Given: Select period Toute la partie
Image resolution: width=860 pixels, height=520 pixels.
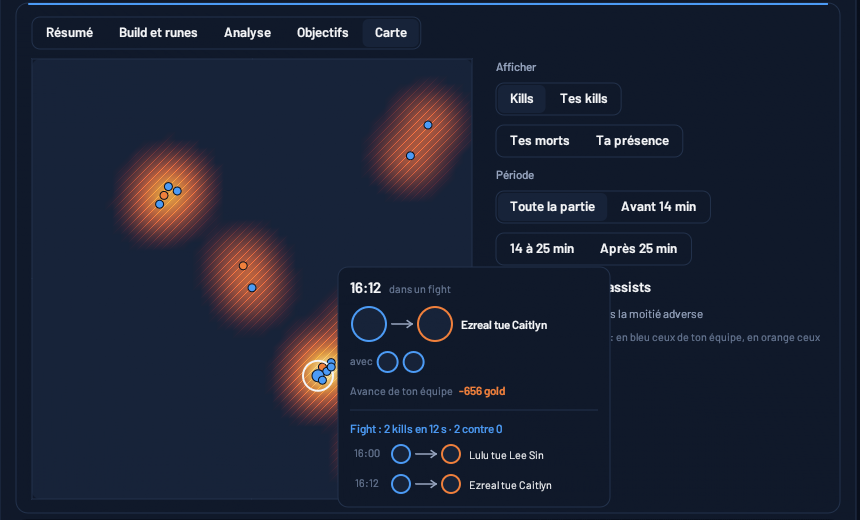Looking at the screenshot, I should tap(552, 207).
